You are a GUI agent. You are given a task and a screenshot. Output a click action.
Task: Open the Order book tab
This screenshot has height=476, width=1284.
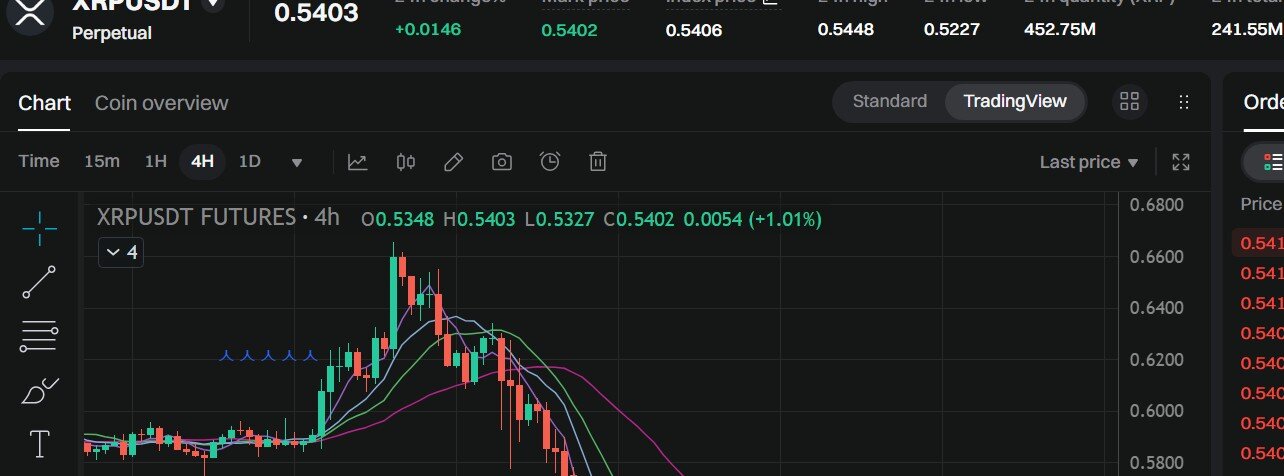coord(1263,102)
